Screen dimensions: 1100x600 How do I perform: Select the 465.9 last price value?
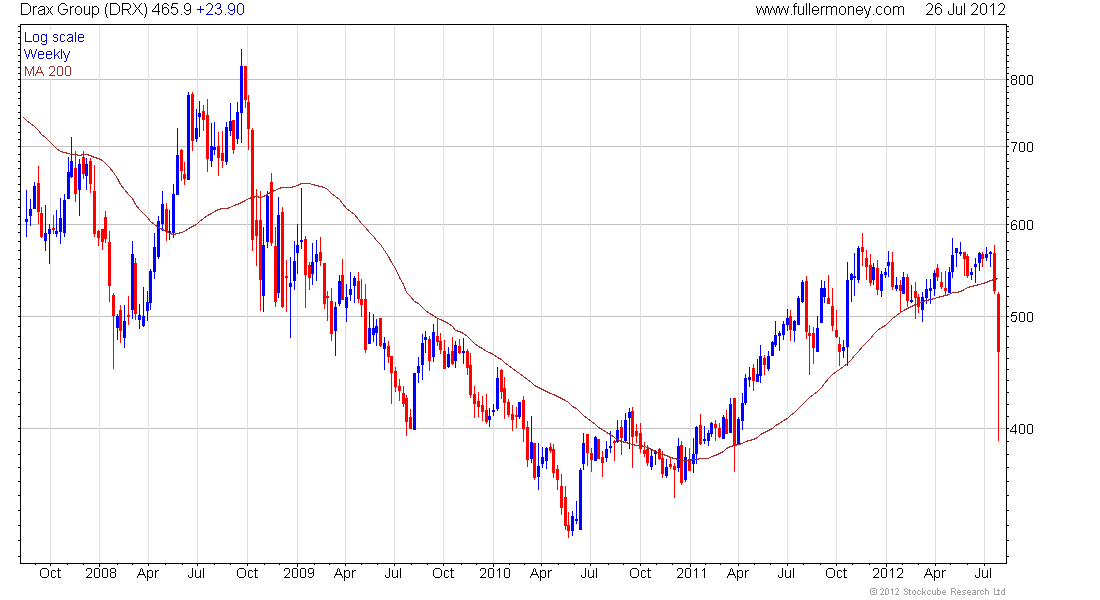171,10
